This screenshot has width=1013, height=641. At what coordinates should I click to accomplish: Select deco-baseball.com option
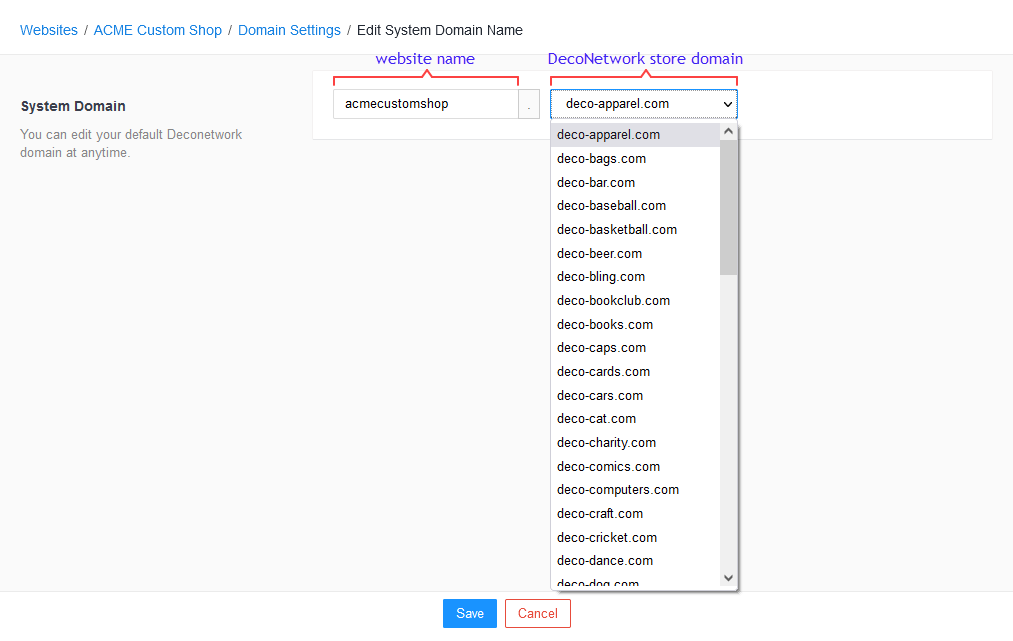(x=636, y=206)
